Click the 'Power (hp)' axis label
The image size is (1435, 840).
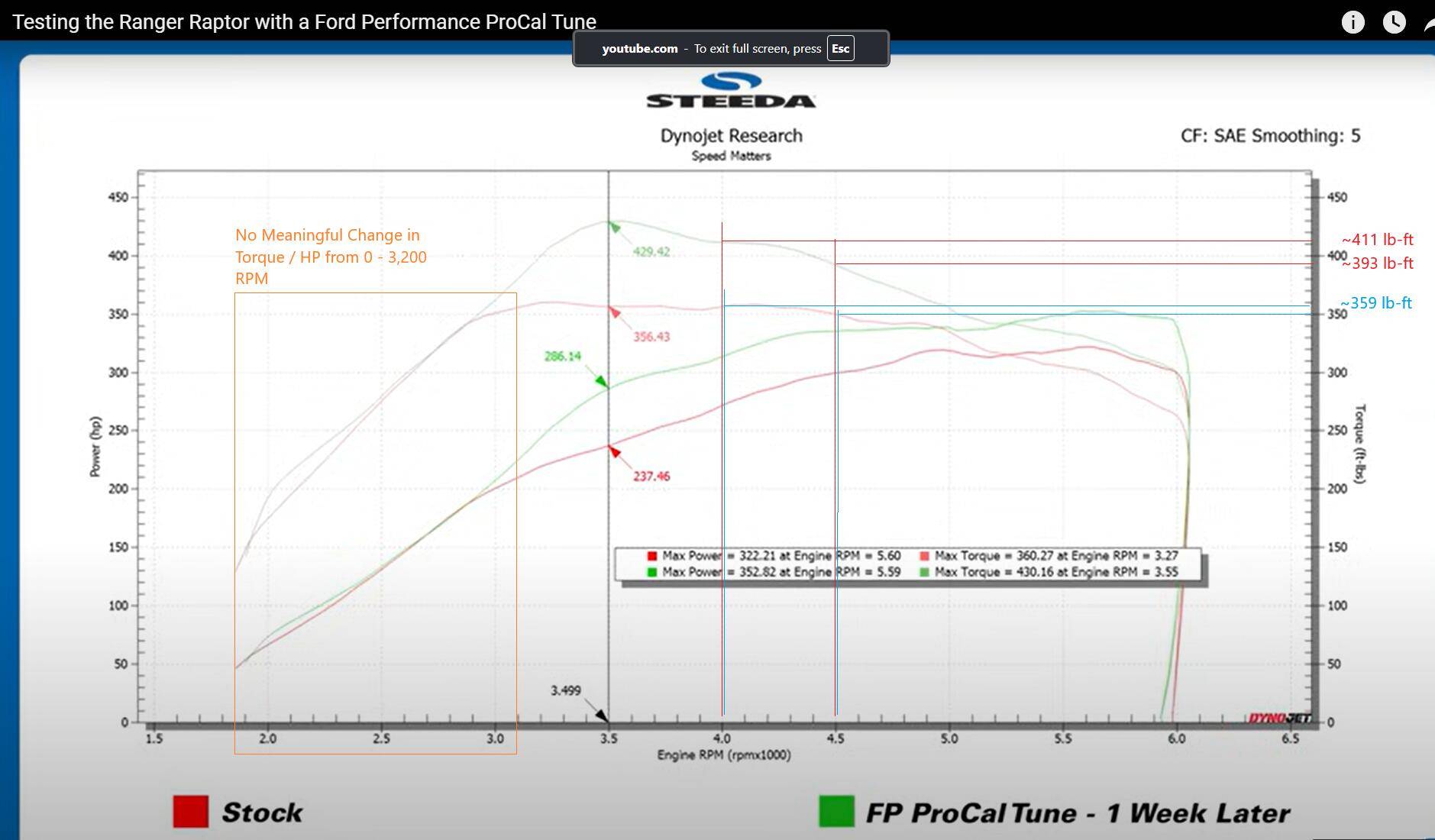pyautogui.click(x=95, y=447)
